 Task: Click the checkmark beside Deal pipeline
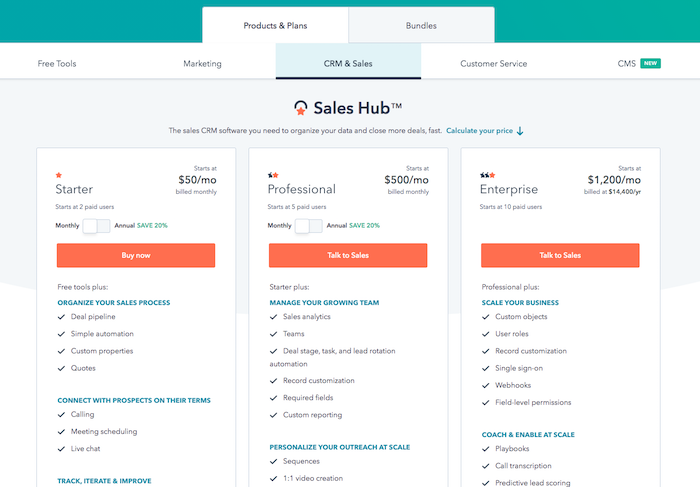[62, 317]
